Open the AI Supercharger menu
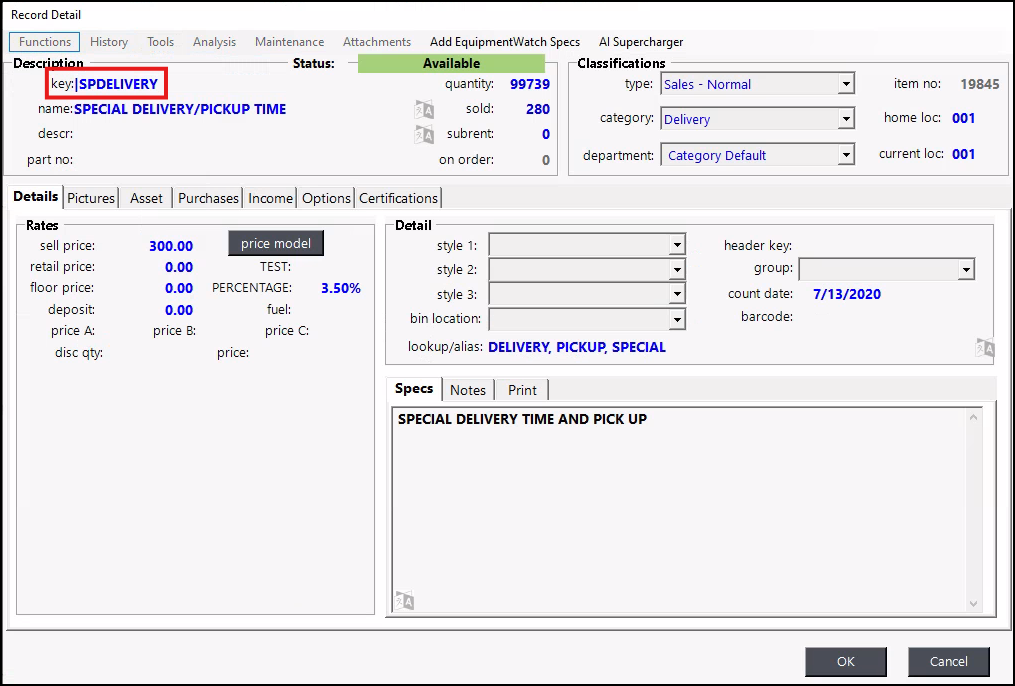The image size is (1015, 686). 641,42
